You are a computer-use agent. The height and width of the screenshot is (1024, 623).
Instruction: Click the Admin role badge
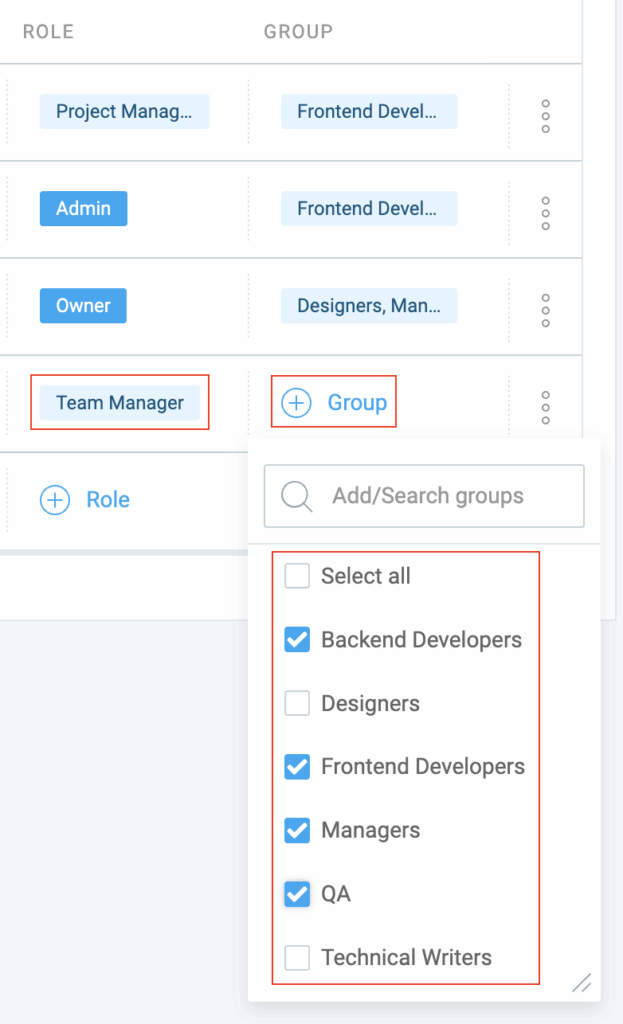(84, 208)
